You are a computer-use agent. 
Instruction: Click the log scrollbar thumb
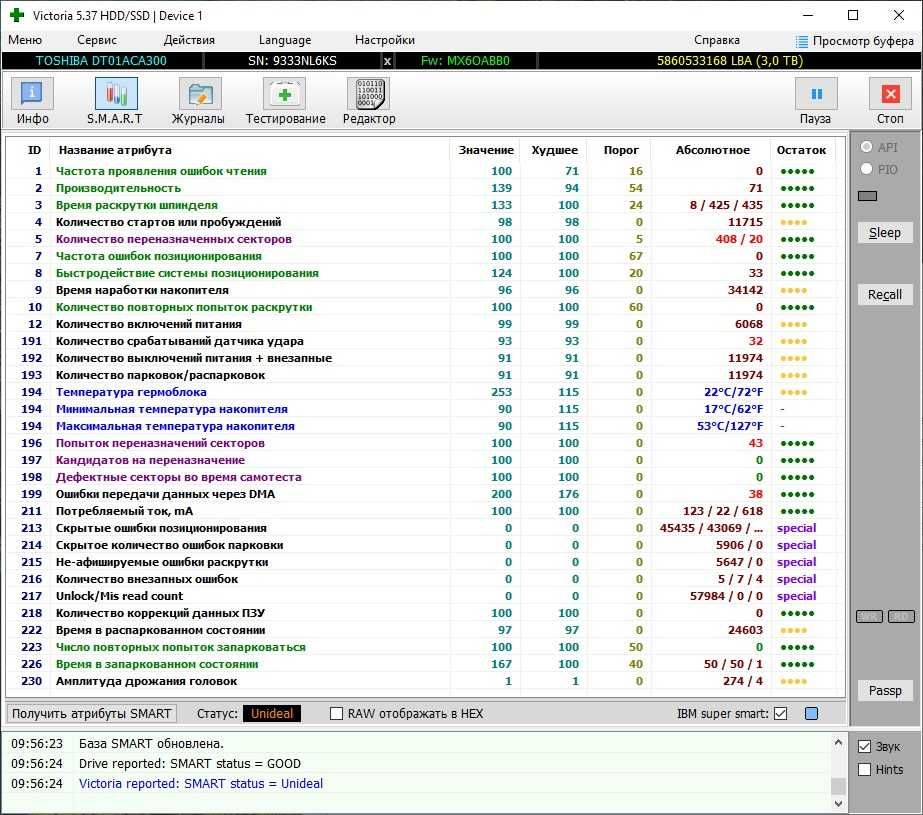tap(838, 786)
